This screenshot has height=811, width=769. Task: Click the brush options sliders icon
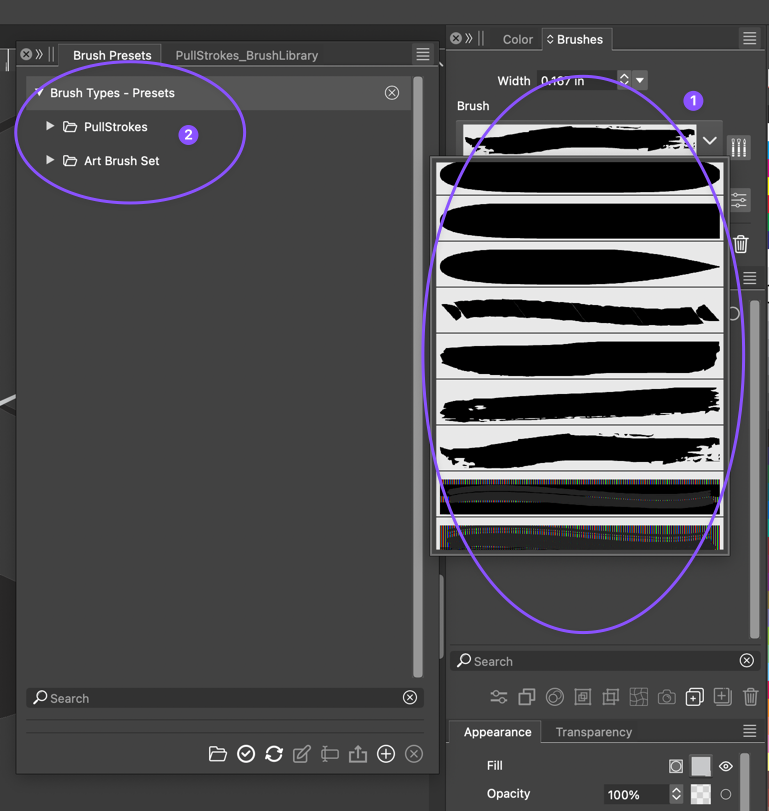pos(739,200)
